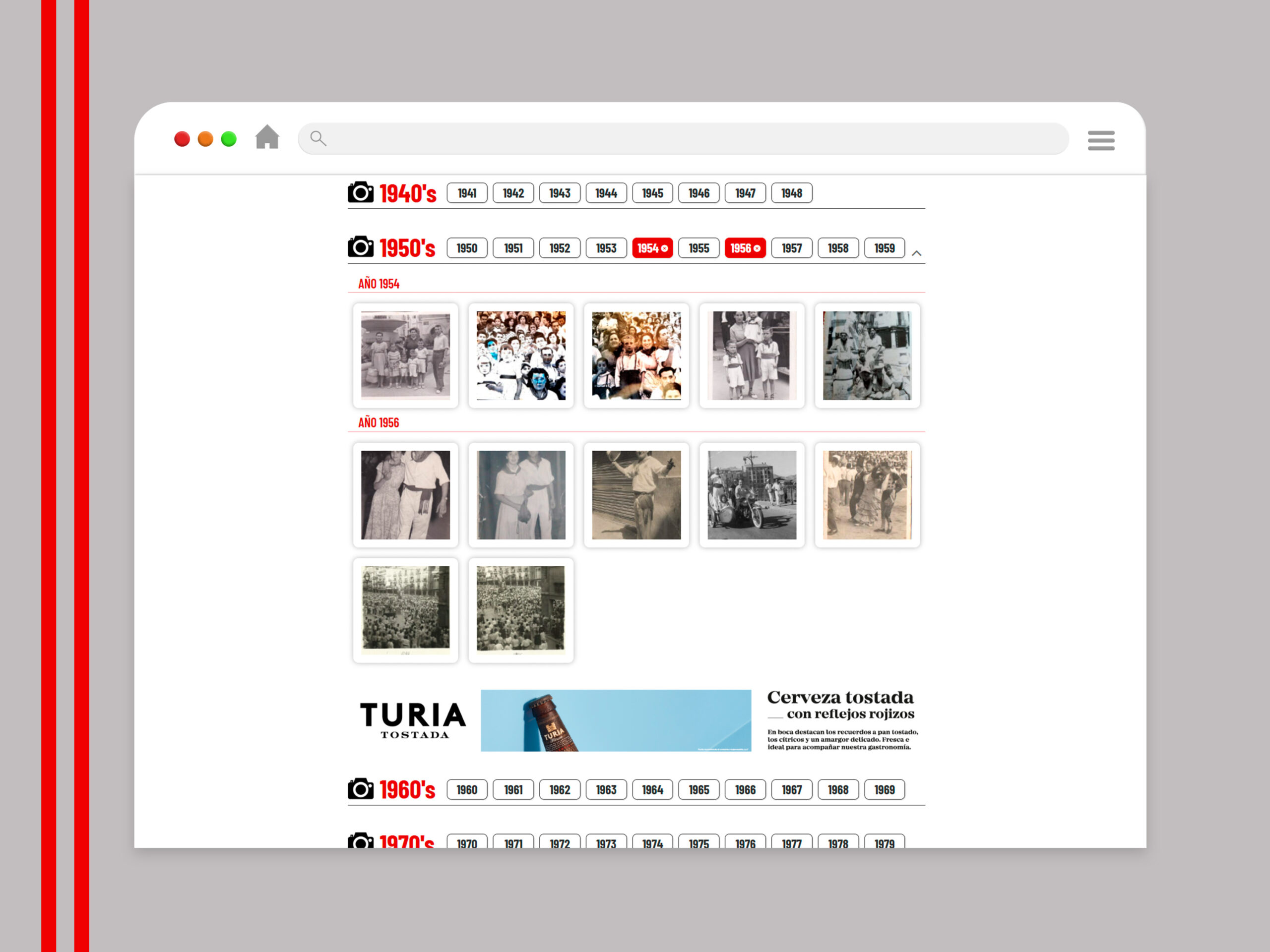1270x952 pixels.
Task: Click the Turia Tostada logo
Action: [413, 720]
